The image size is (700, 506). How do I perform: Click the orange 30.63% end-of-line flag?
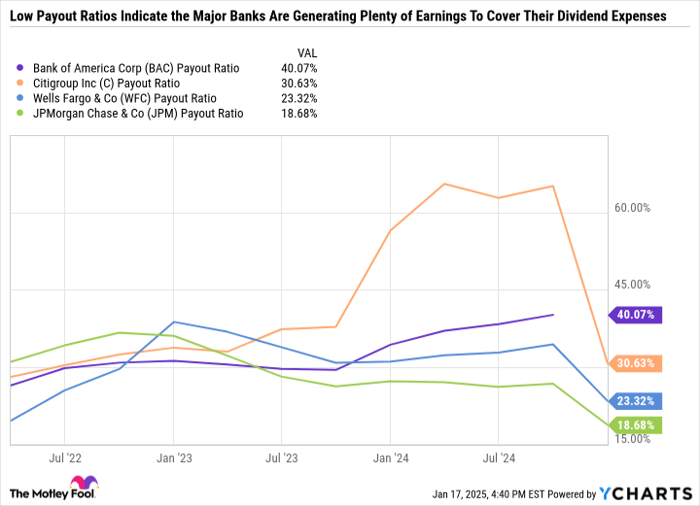tap(635, 363)
